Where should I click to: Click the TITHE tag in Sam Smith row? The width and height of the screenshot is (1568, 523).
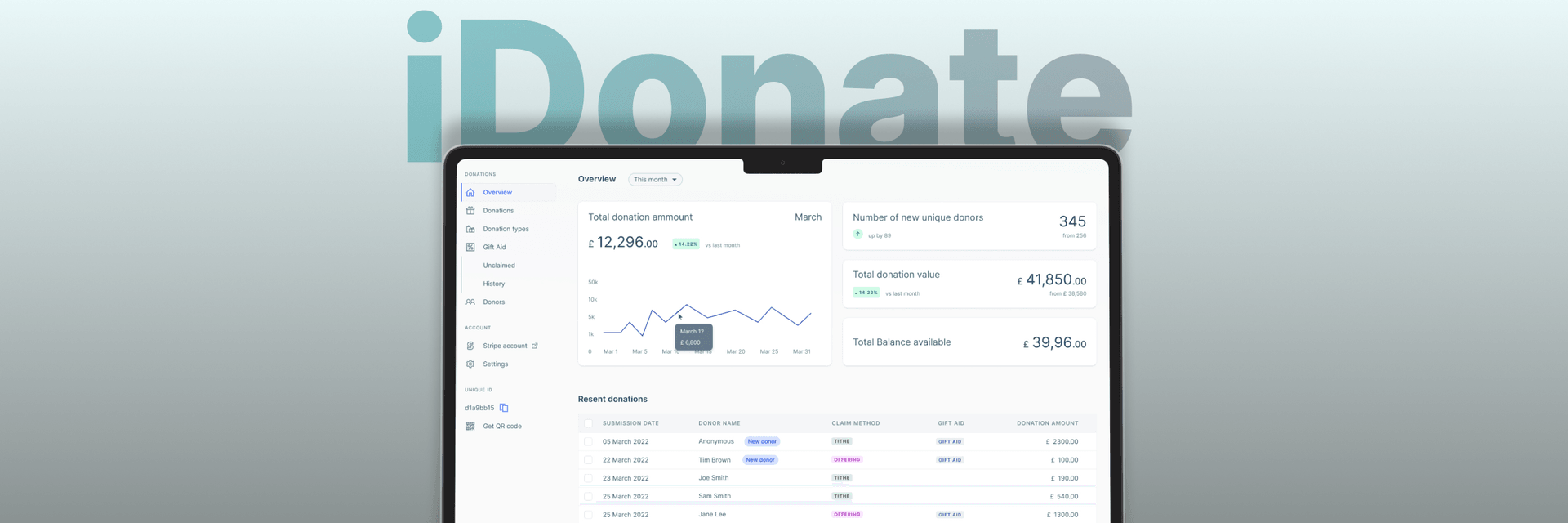click(x=842, y=496)
